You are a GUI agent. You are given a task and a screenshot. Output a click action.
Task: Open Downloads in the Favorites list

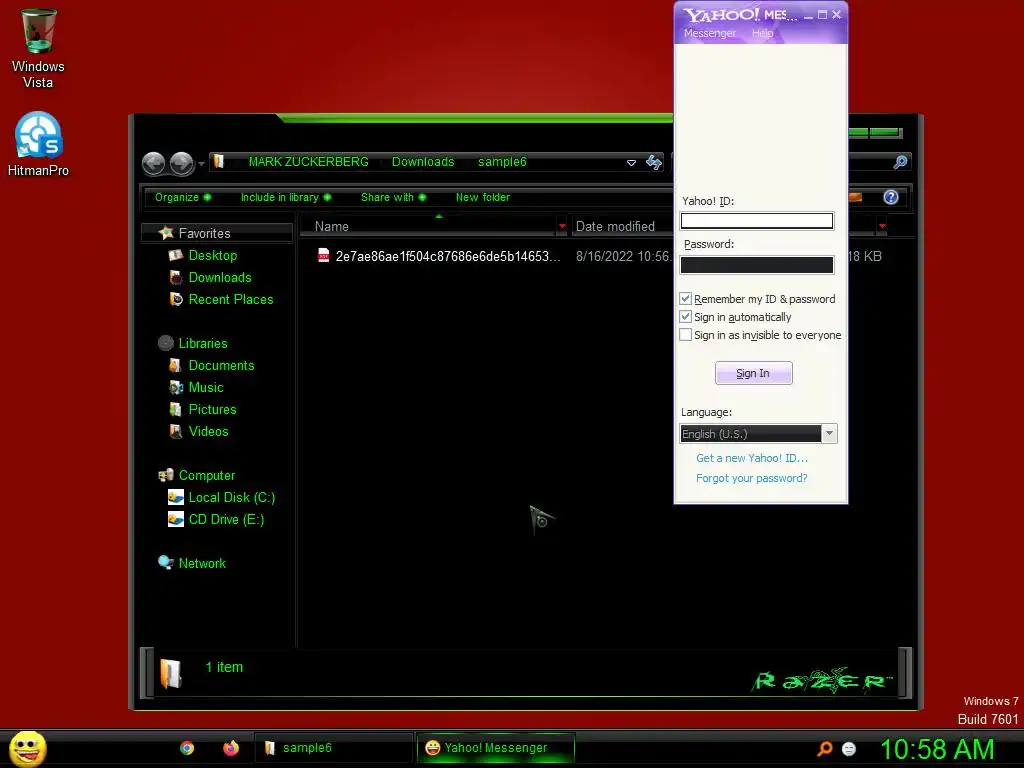point(220,277)
